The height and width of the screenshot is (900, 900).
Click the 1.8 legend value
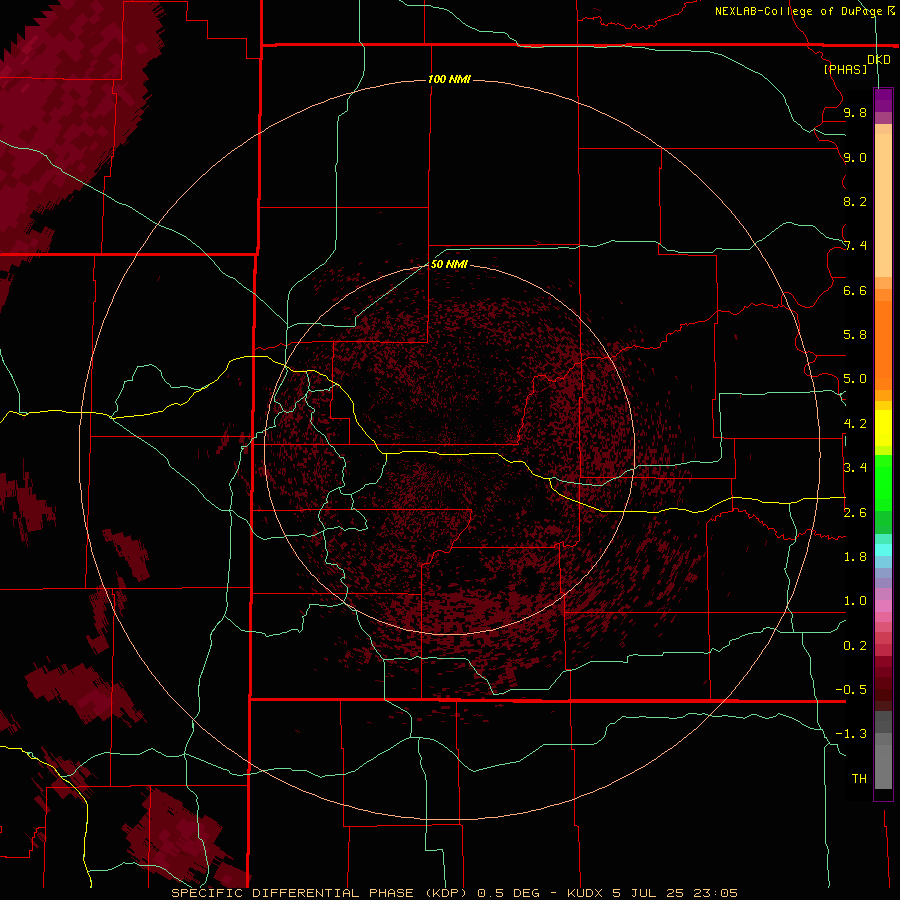coord(855,557)
